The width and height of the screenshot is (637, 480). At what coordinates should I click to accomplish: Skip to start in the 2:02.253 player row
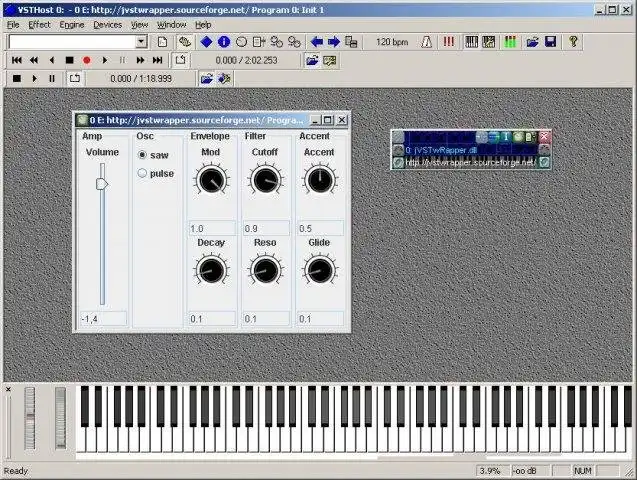(x=17, y=60)
